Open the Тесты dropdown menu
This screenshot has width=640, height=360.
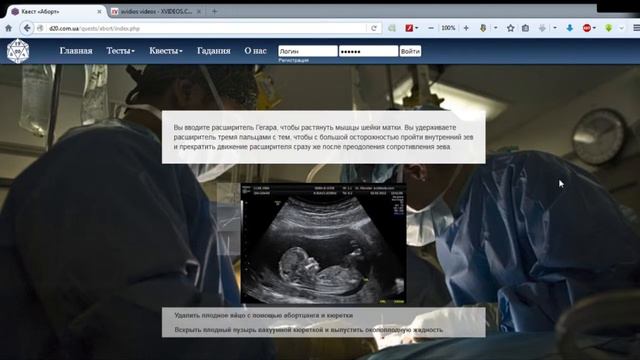pyautogui.click(x=120, y=51)
